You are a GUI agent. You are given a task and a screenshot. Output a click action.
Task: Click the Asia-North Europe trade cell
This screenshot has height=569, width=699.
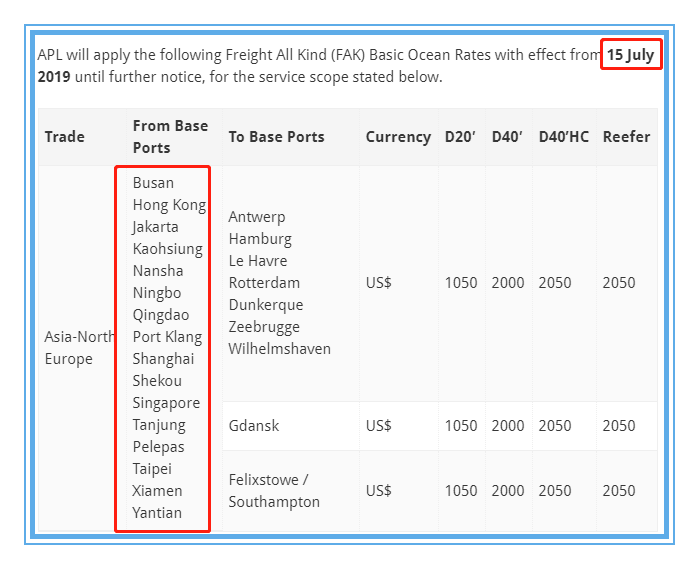point(80,348)
